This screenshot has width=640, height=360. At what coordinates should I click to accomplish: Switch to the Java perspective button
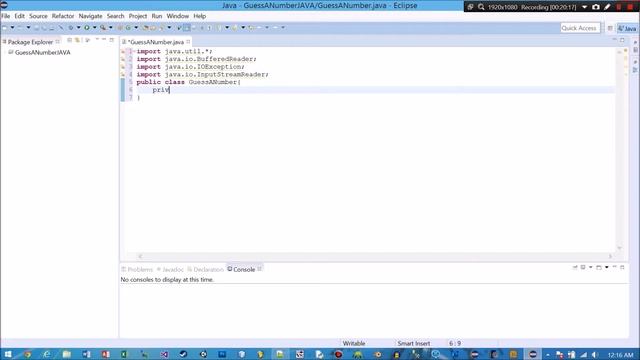coord(627,29)
